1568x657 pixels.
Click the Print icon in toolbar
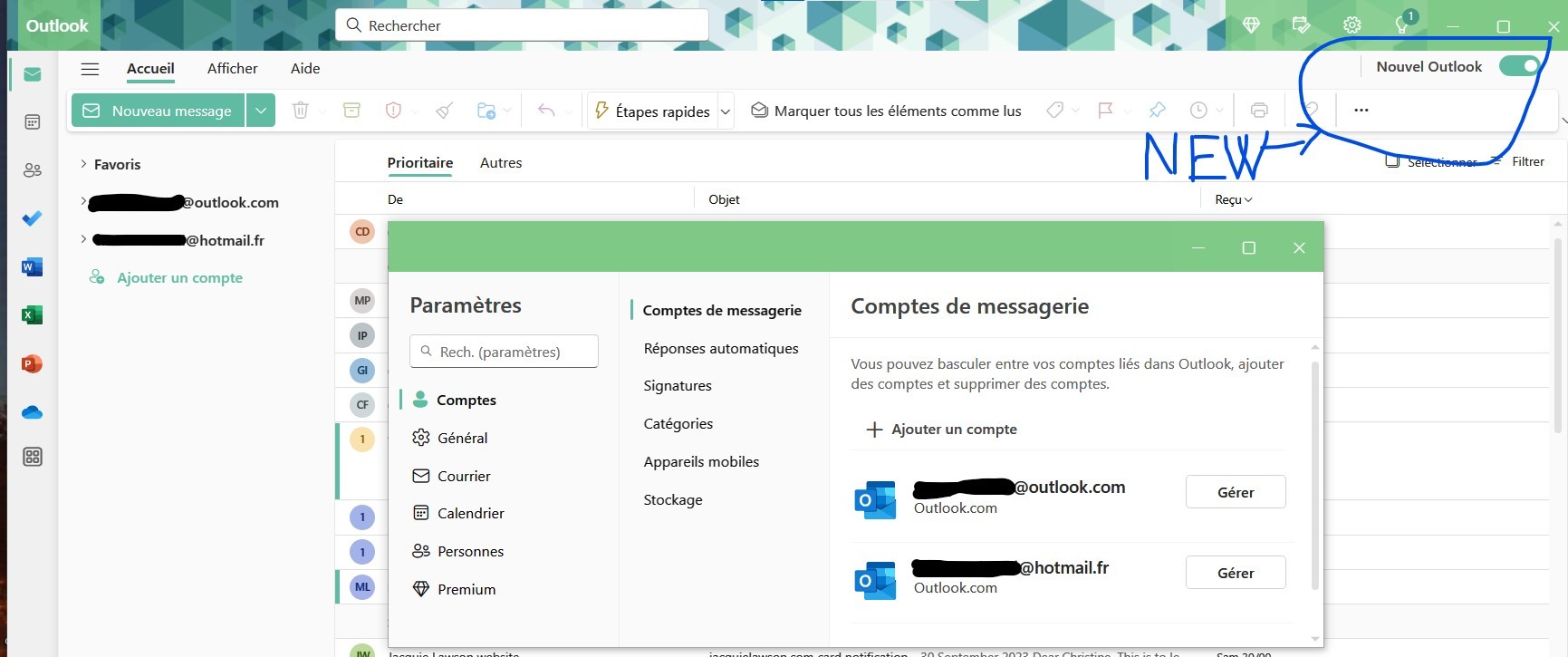click(x=1259, y=111)
